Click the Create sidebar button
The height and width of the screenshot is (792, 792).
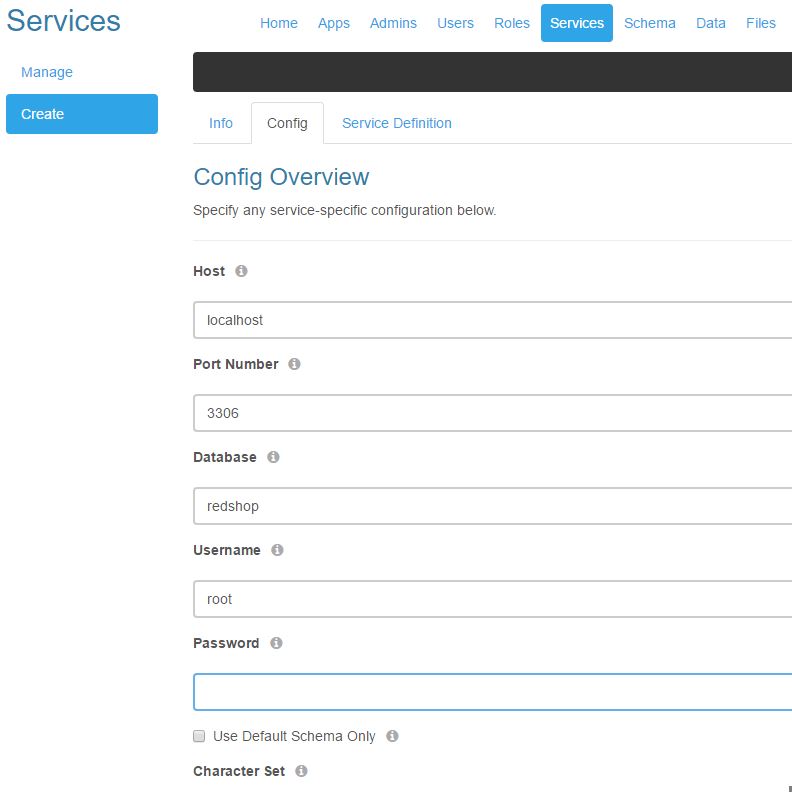[82, 114]
